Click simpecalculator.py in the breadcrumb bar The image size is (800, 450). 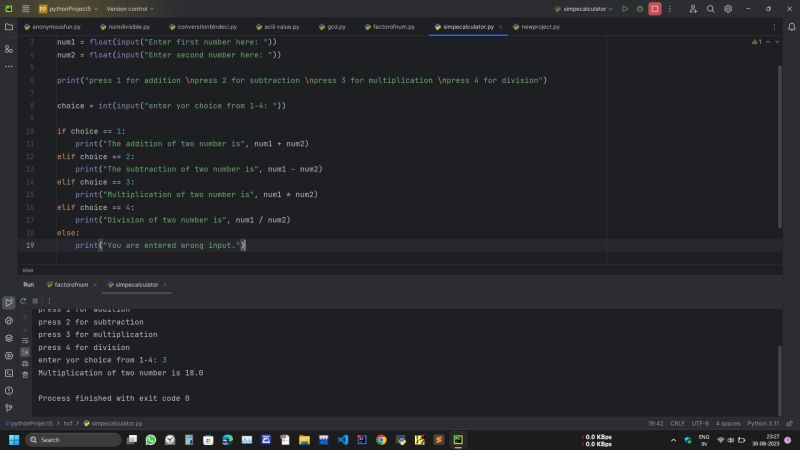(x=113, y=423)
